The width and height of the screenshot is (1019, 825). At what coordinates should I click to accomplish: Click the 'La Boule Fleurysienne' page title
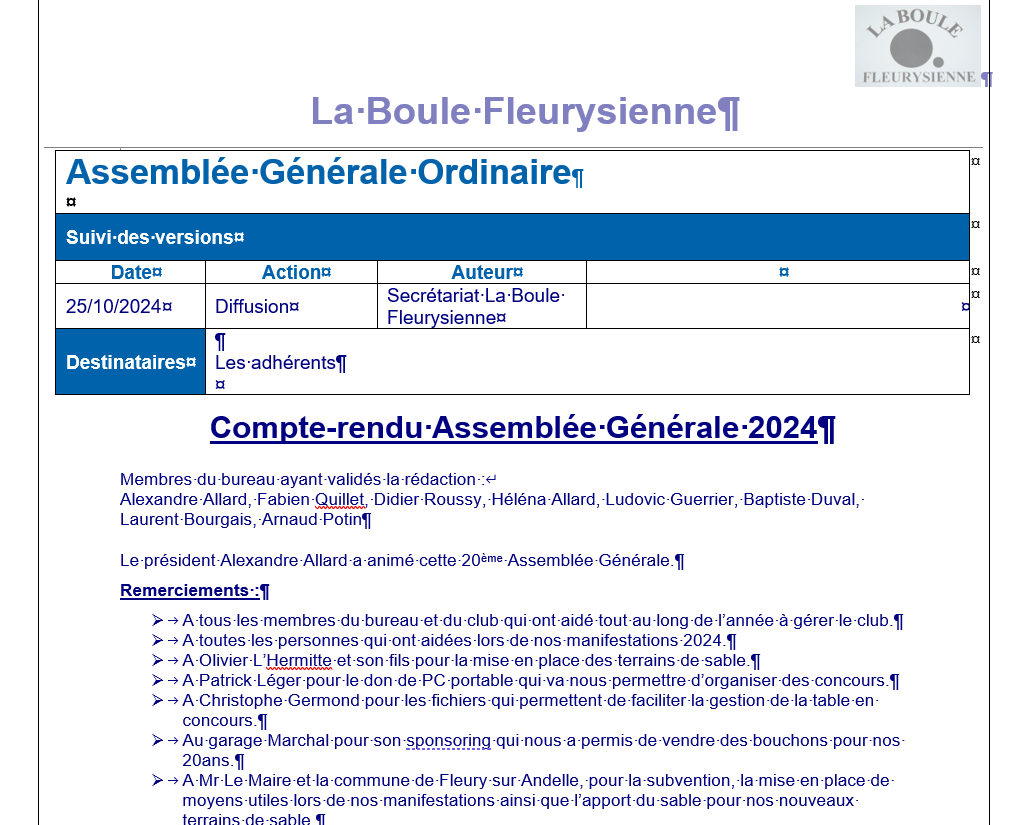[524, 111]
